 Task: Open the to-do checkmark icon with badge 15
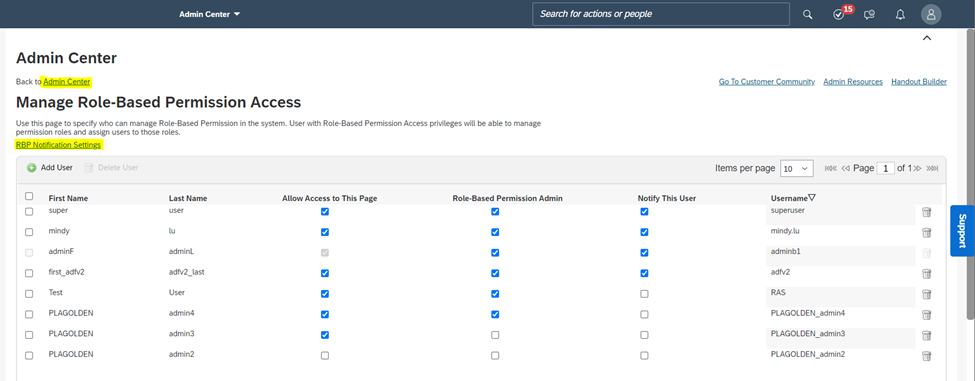(x=839, y=14)
